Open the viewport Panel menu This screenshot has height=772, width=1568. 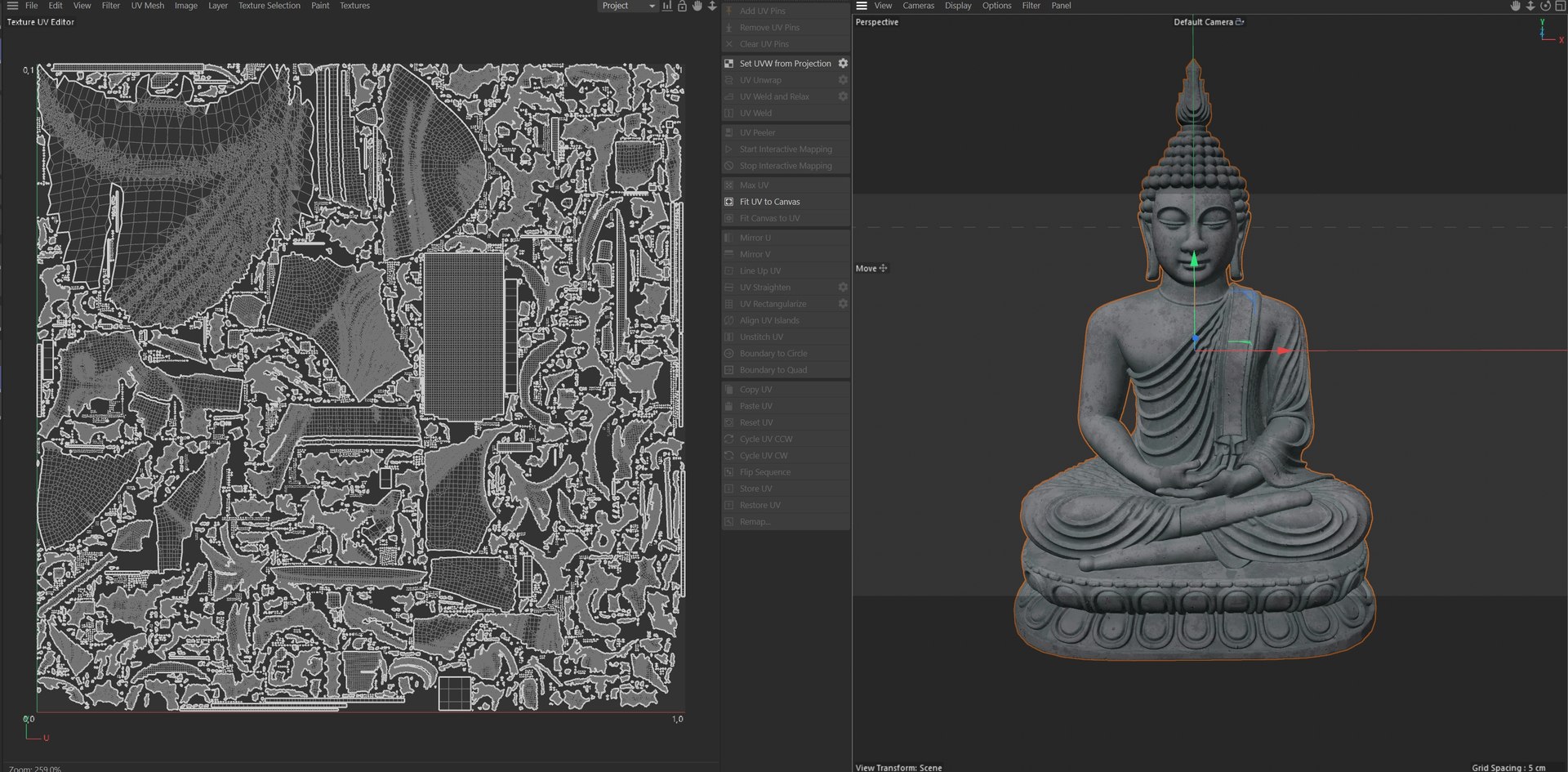pyautogui.click(x=1061, y=6)
